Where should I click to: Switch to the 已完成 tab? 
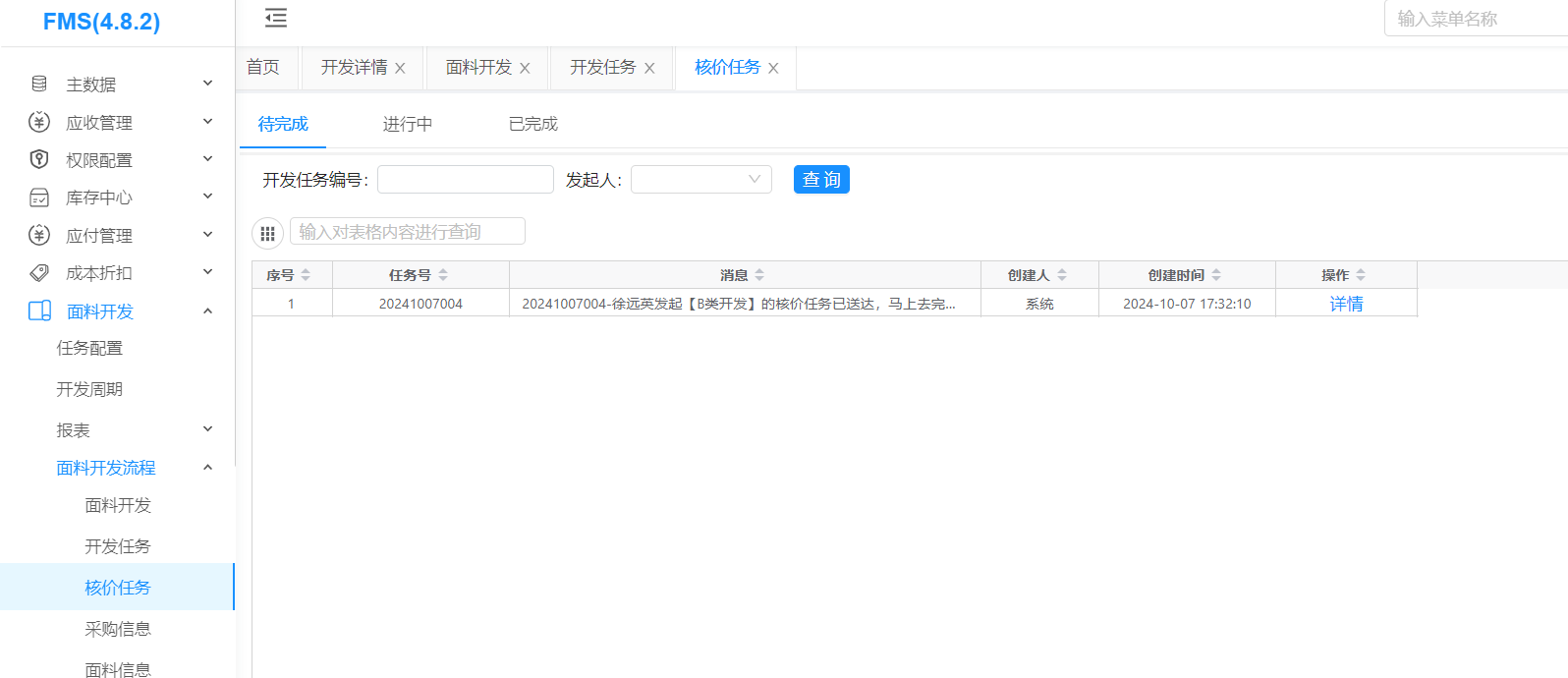[x=532, y=124]
